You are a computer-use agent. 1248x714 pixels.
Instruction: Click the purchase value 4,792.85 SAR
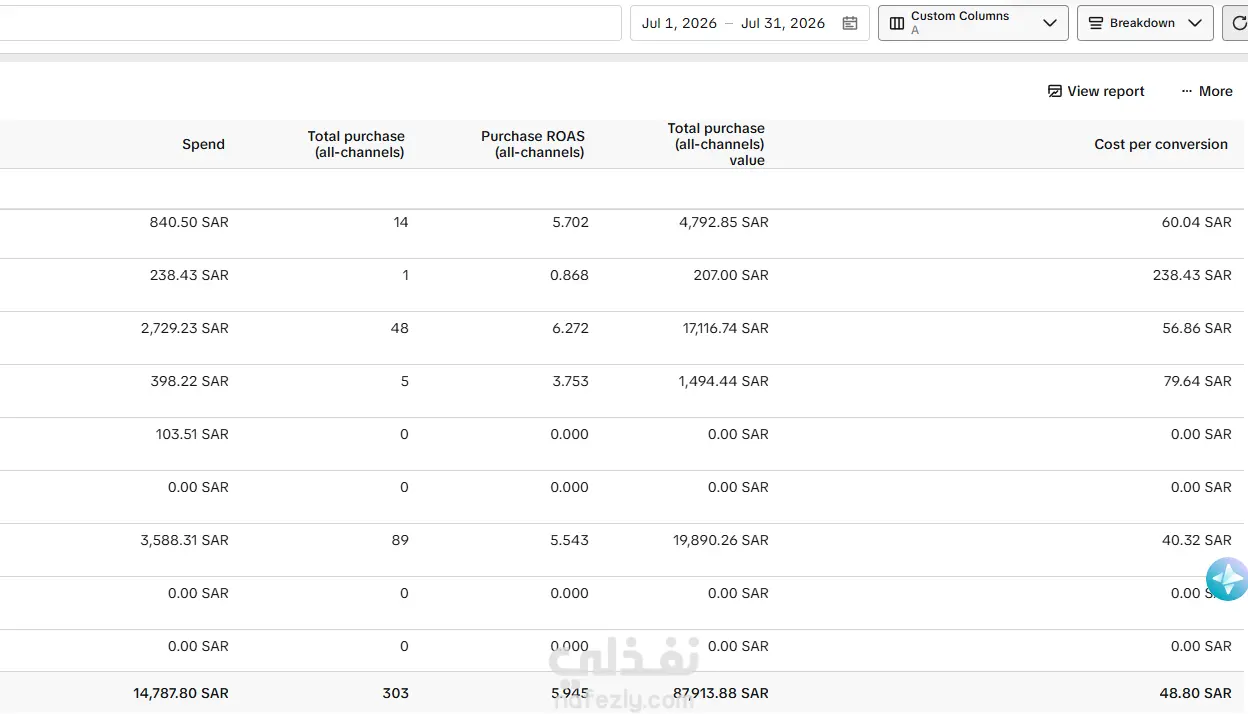[x=724, y=222]
